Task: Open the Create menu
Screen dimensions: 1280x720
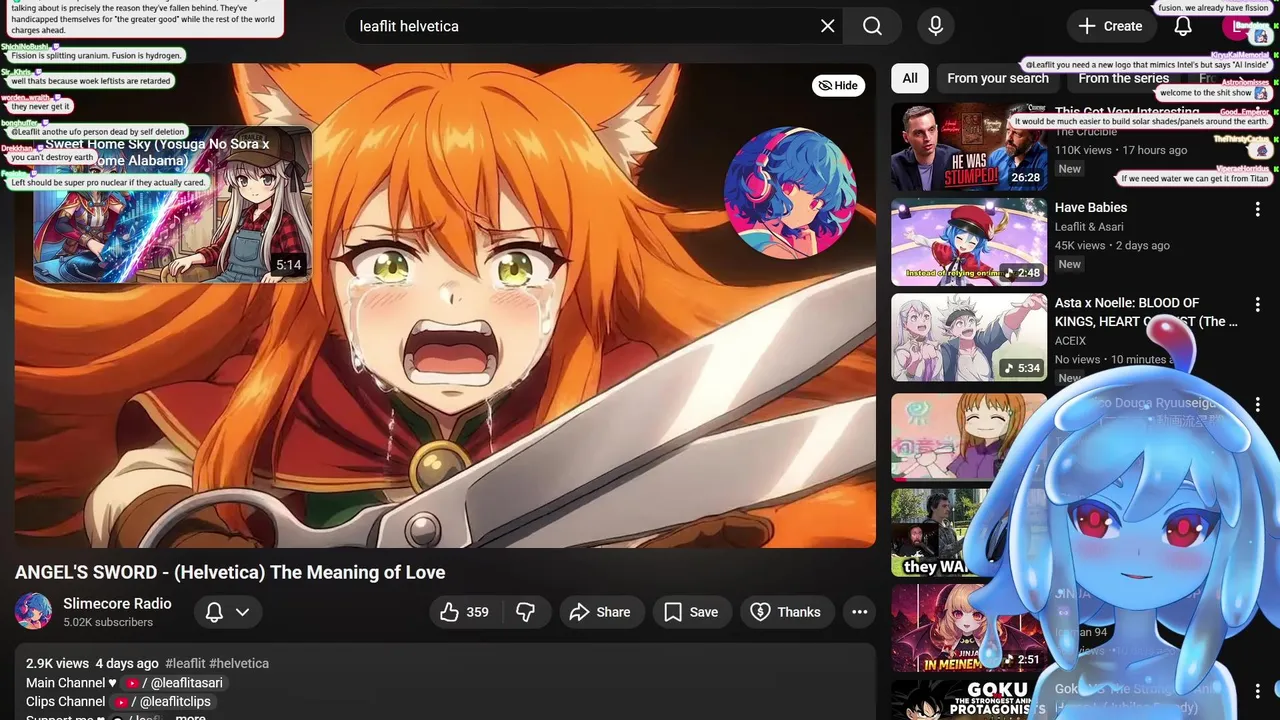Action: [x=1110, y=26]
